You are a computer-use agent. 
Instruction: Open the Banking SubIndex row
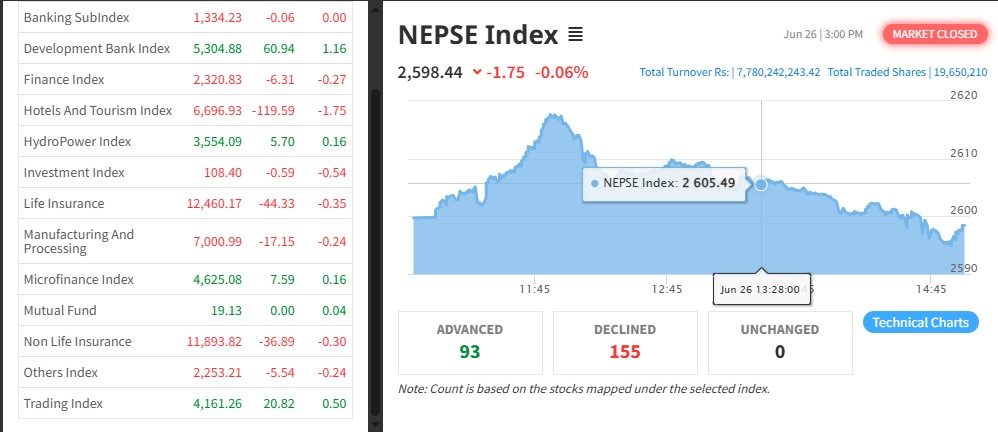coord(76,18)
